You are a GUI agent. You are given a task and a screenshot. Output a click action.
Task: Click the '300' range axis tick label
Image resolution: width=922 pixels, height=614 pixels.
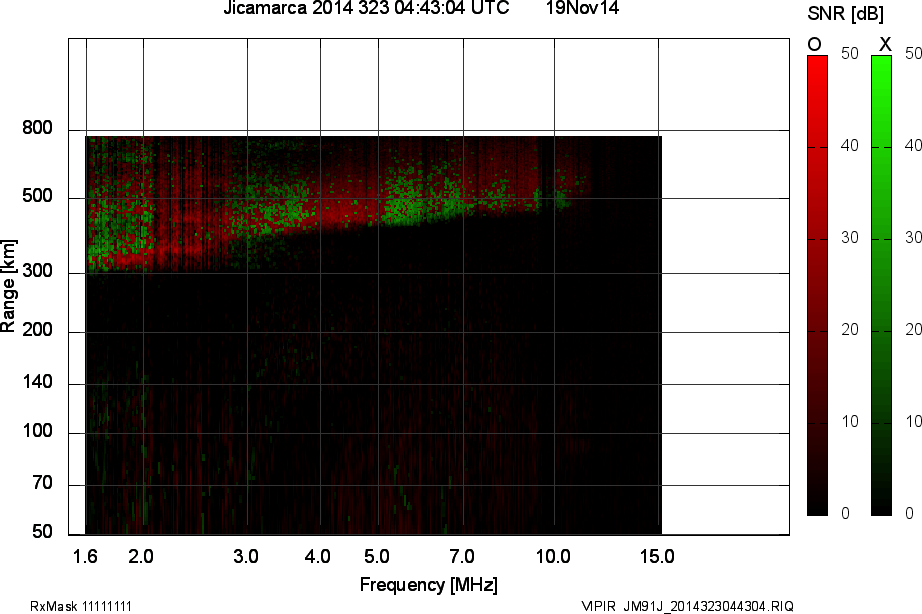(x=37, y=271)
